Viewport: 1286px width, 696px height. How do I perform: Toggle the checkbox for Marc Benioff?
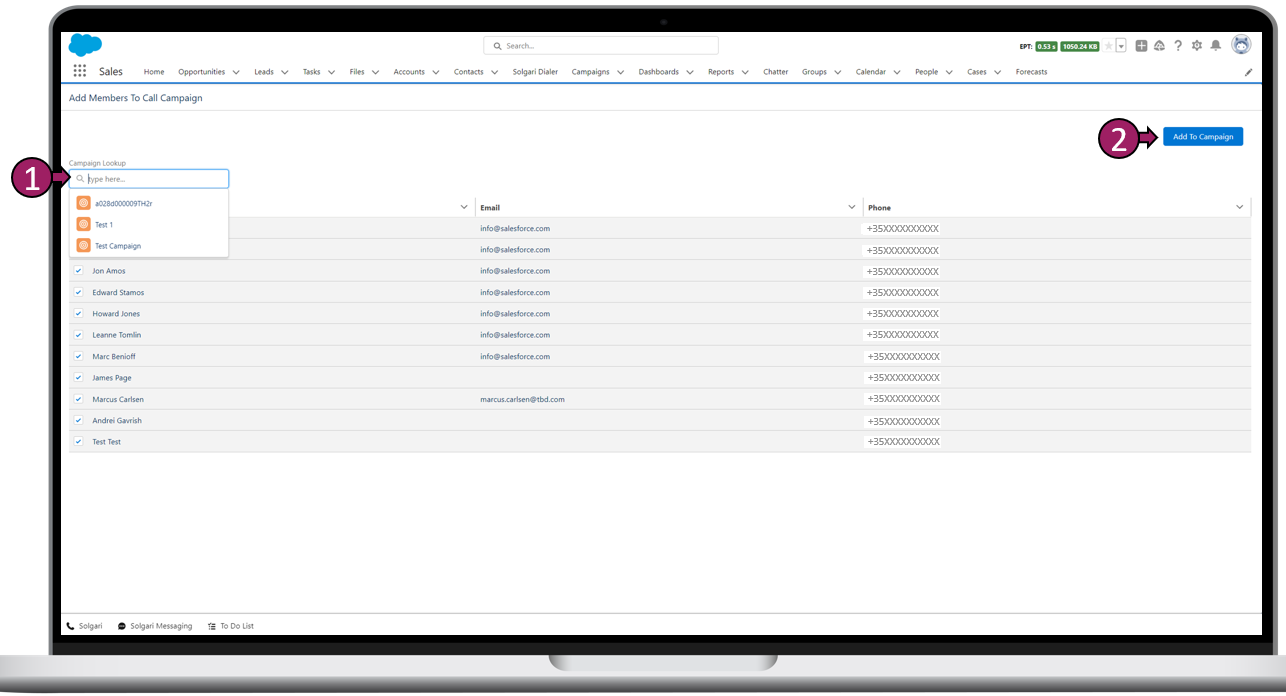[79, 356]
